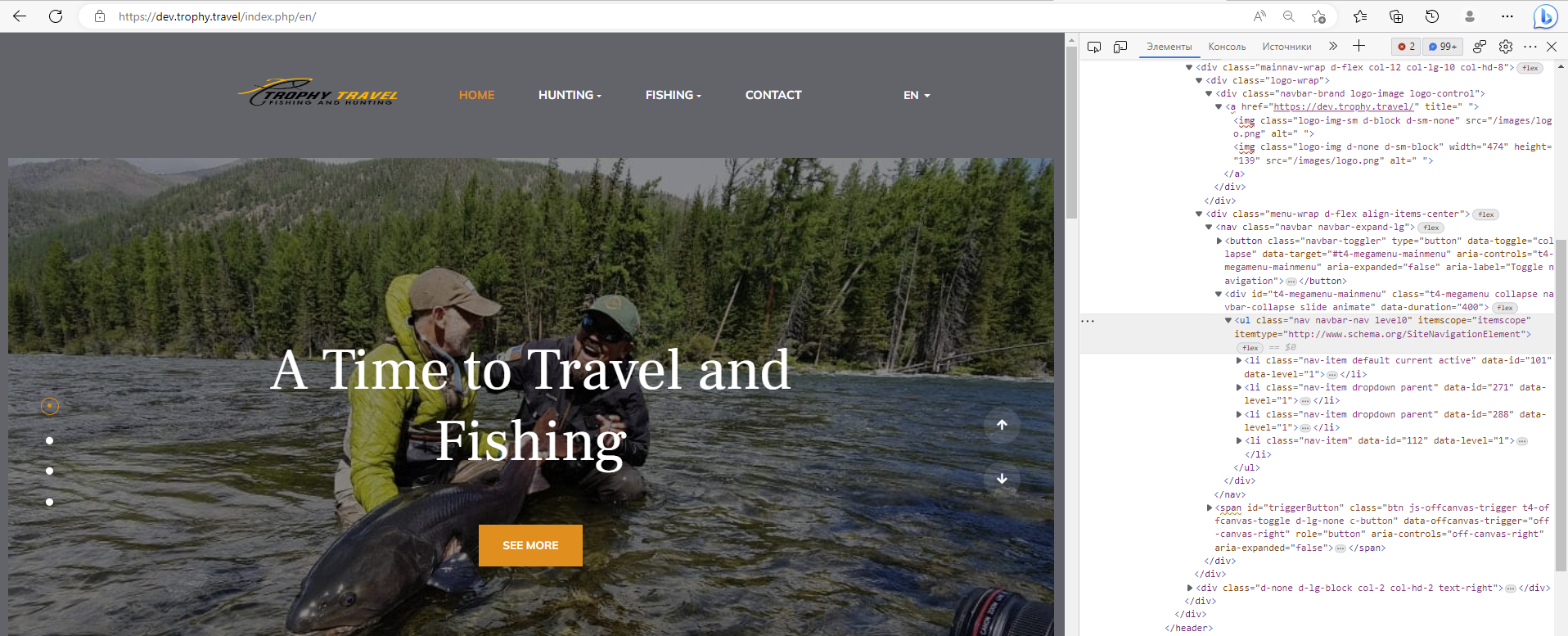Switch to the Источники tab
The image size is (1568, 636).
(x=1286, y=47)
